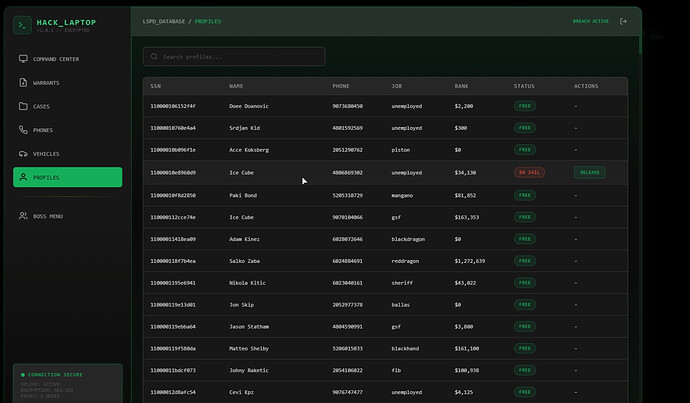Click the Cevi Kpz name cell
Viewport: 690px width, 403px height.
pyautogui.click(x=241, y=392)
